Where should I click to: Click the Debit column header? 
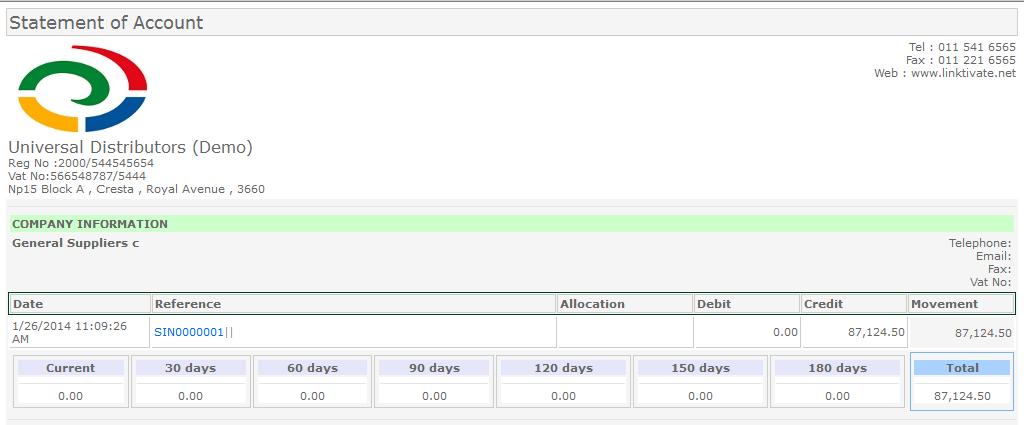(x=747, y=304)
